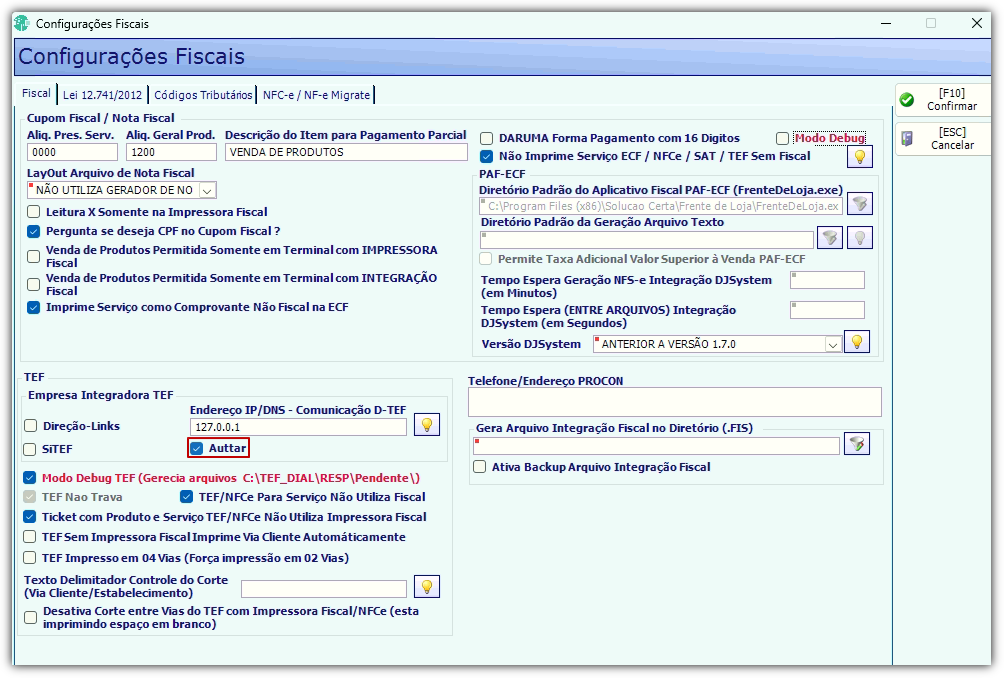
Task: Disable the Auttar TEF checkbox
Action: point(197,448)
